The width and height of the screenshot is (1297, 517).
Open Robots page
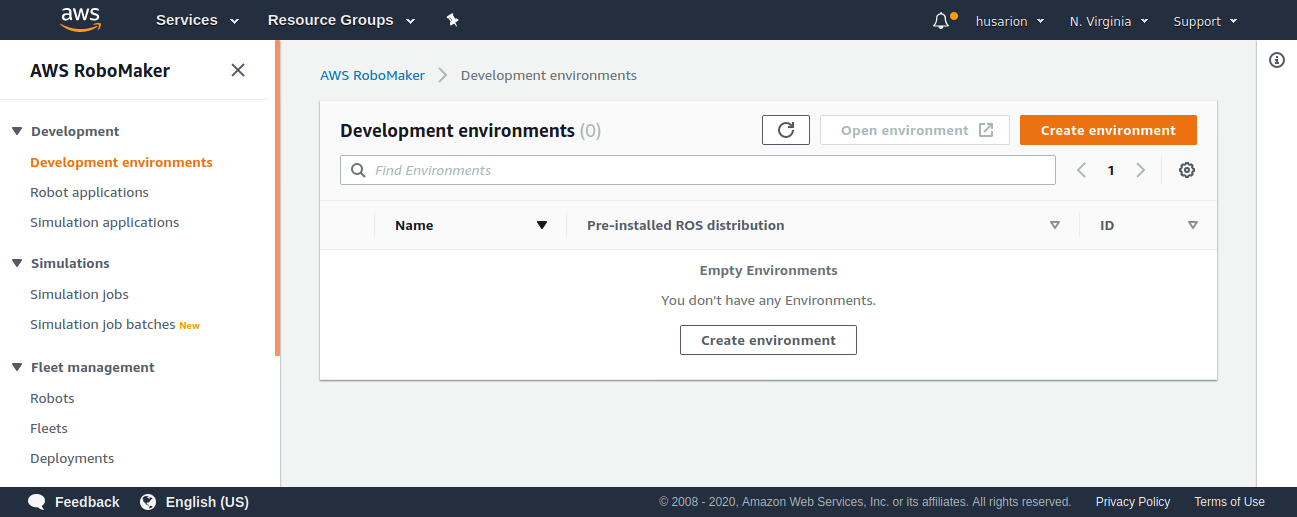[x=52, y=398]
